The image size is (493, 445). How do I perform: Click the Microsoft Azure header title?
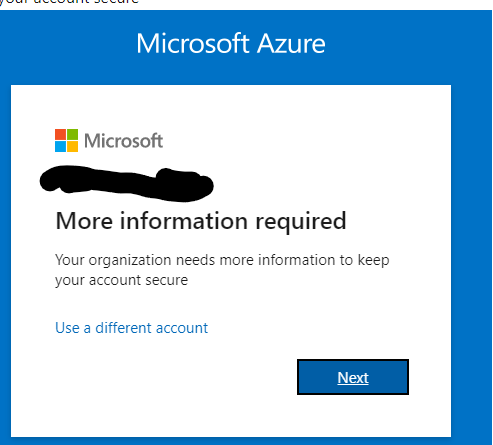231,43
